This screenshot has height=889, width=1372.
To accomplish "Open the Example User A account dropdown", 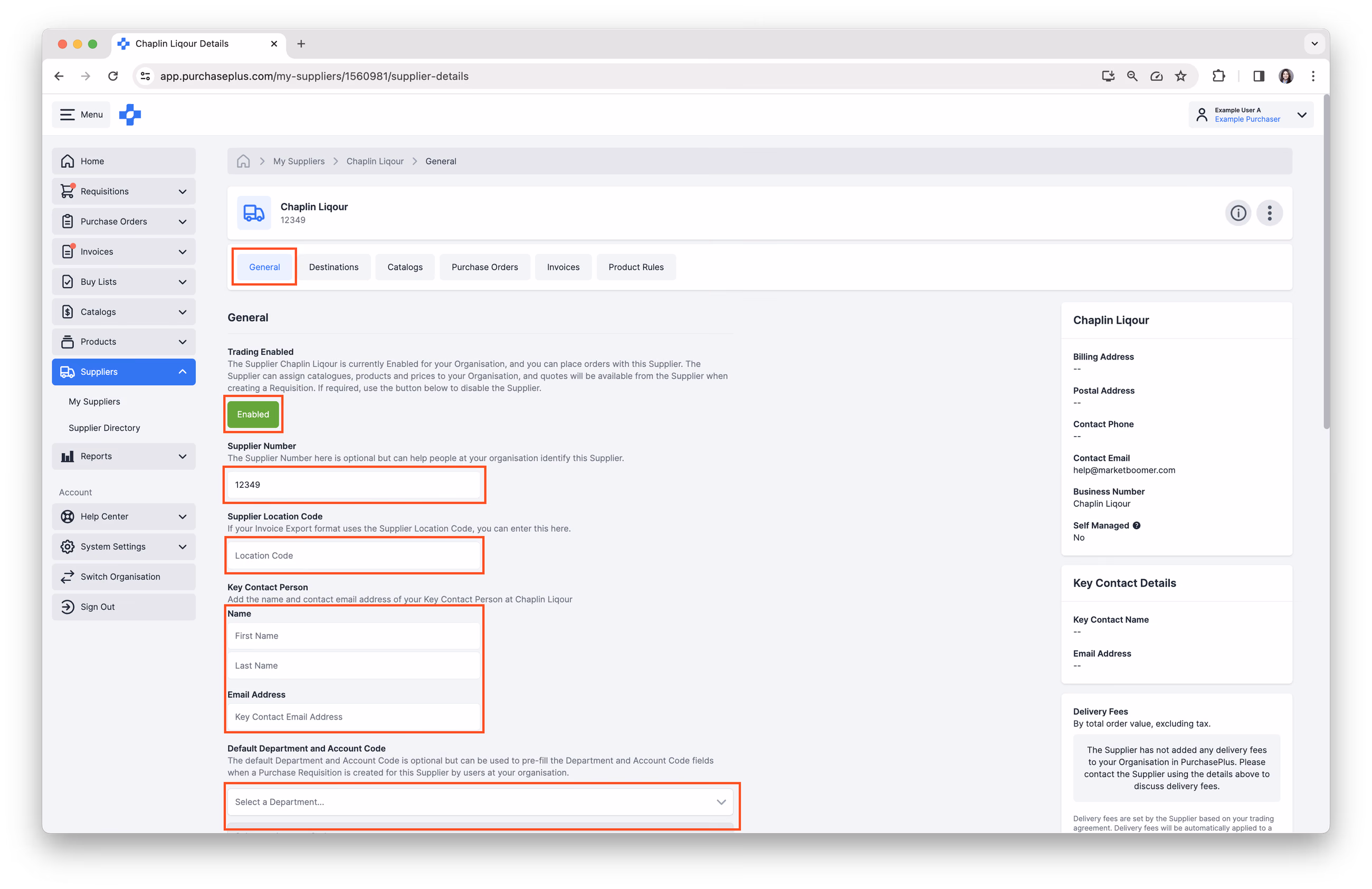I will (1251, 114).
